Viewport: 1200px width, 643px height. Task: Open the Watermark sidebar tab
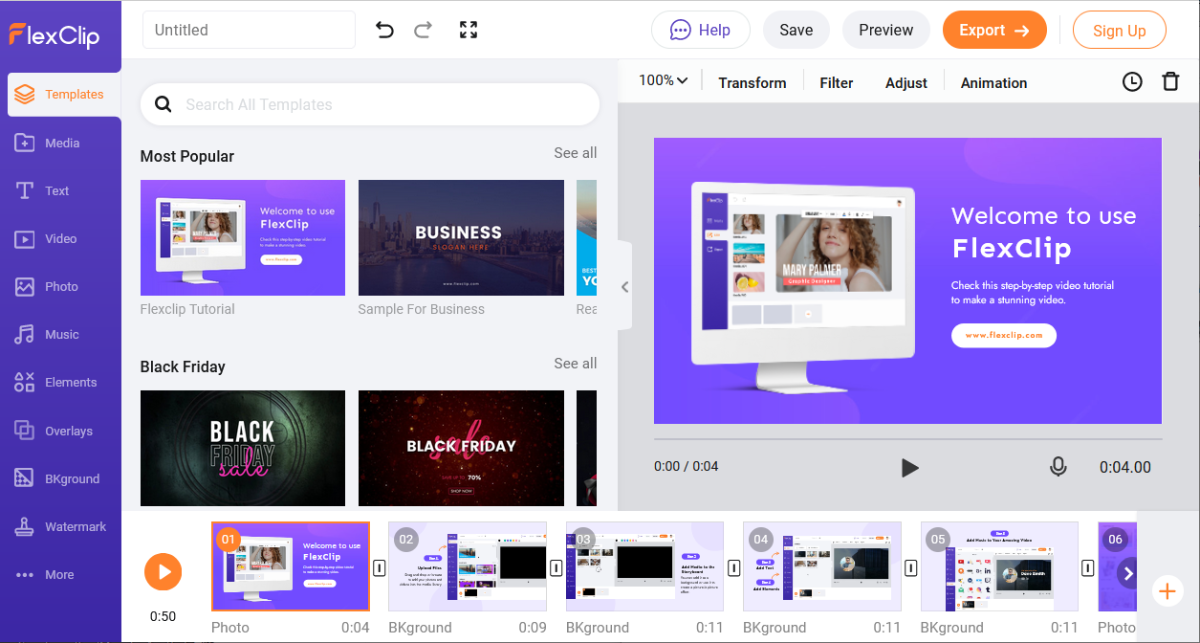pos(61,527)
